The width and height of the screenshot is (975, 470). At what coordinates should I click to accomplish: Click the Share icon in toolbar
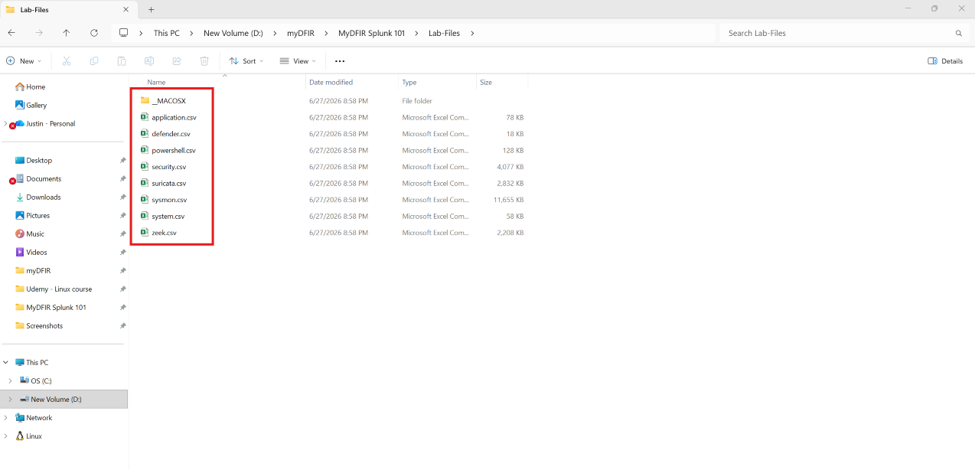click(177, 61)
